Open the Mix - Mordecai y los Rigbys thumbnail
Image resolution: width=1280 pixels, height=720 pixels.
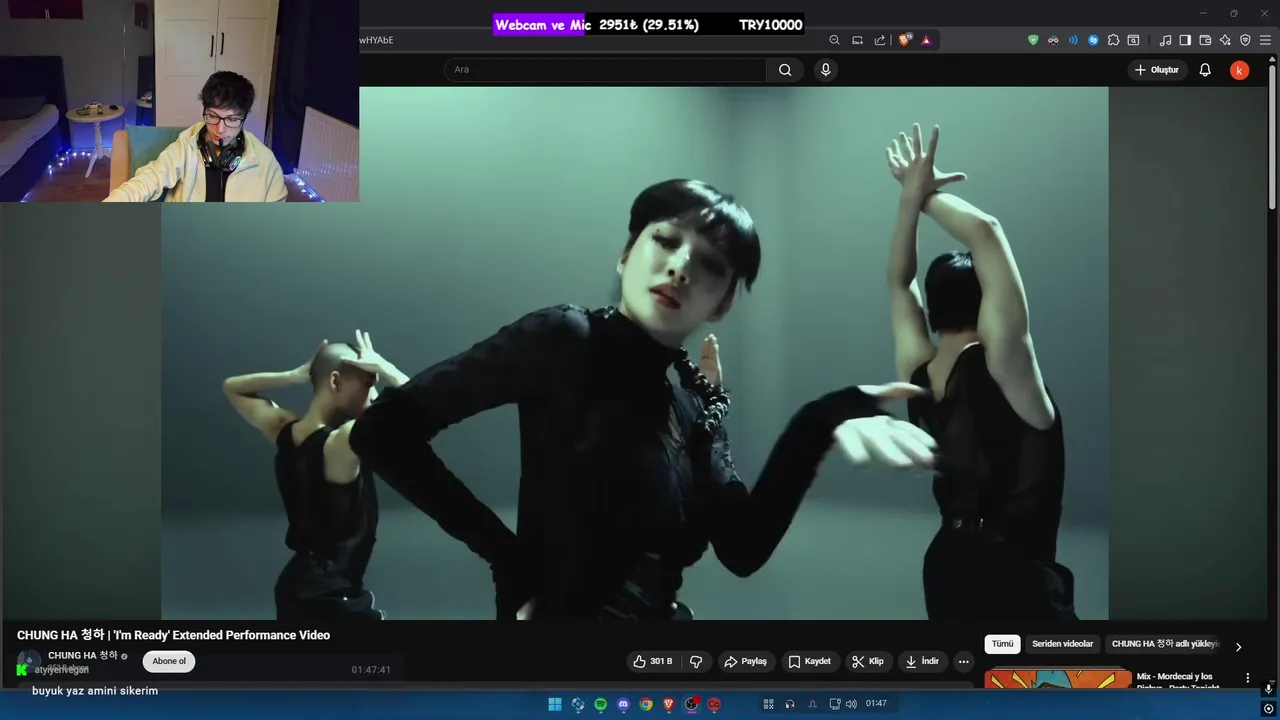point(1058,679)
